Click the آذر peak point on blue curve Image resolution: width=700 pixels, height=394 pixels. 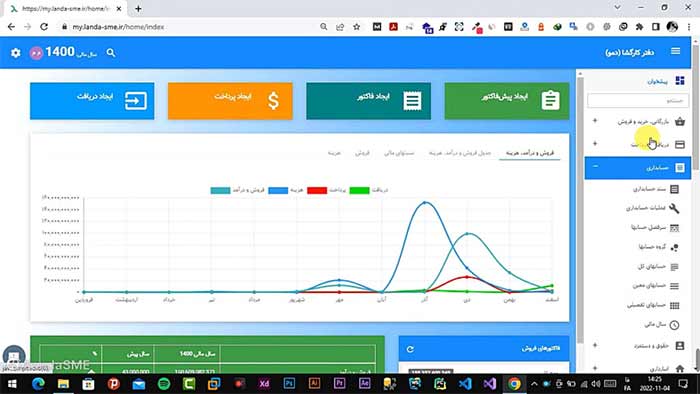425,203
